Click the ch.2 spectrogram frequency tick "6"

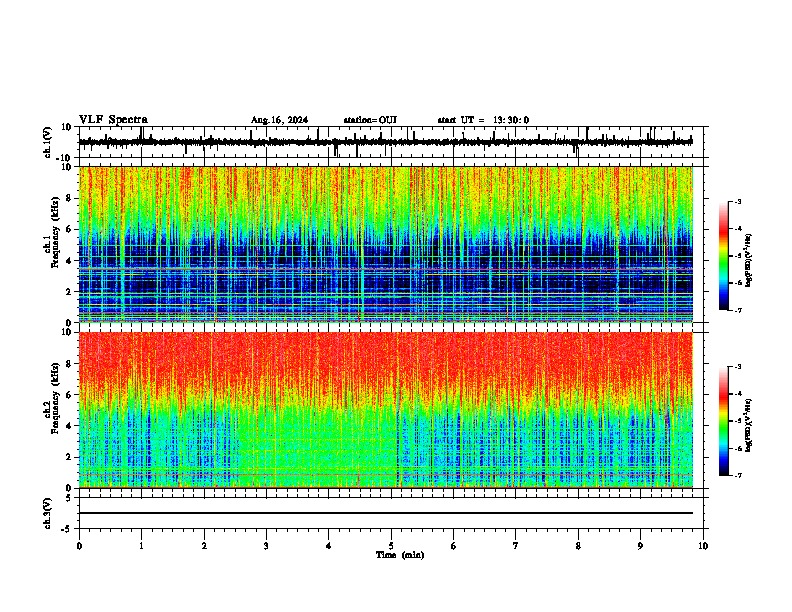pos(70,395)
